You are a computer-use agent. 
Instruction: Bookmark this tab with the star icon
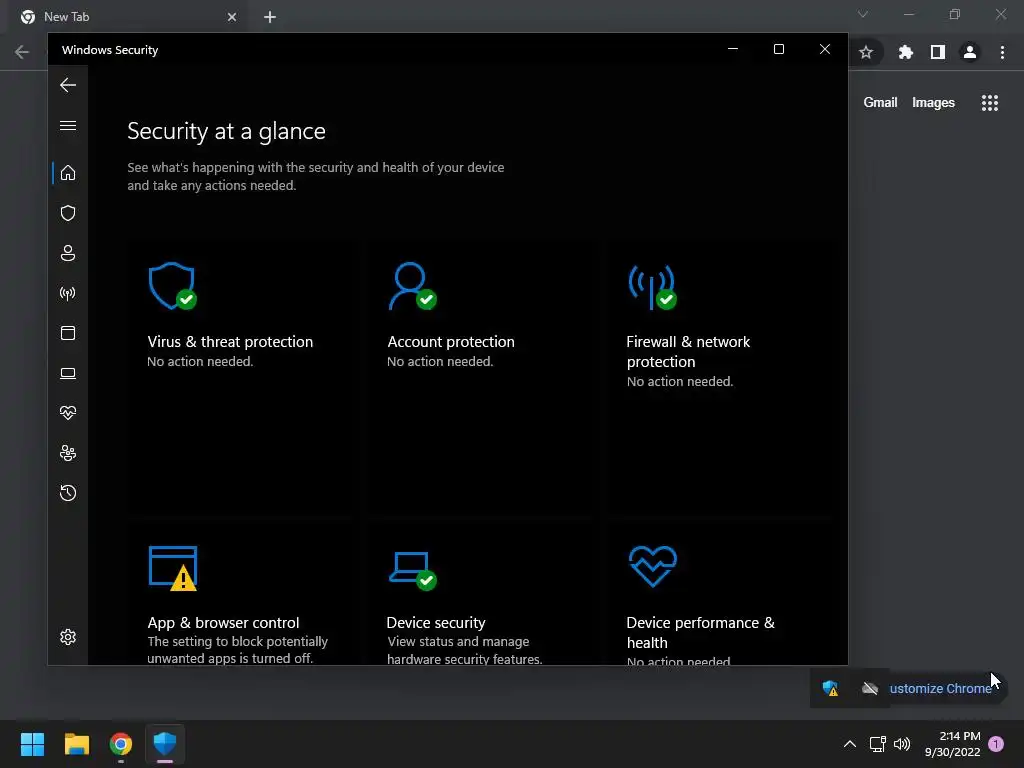[866, 52]
